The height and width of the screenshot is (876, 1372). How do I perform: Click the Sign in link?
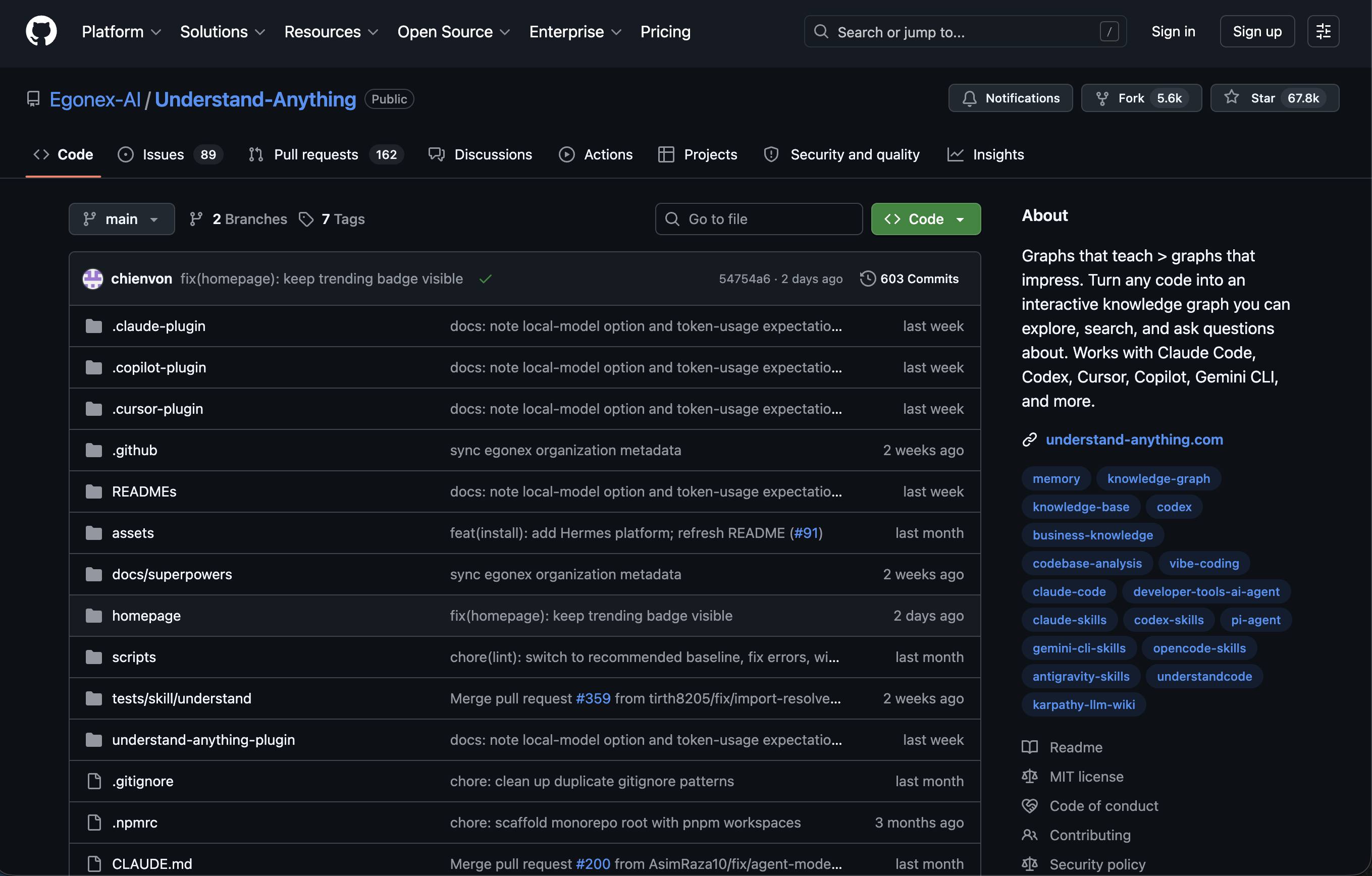(1173, 31)
